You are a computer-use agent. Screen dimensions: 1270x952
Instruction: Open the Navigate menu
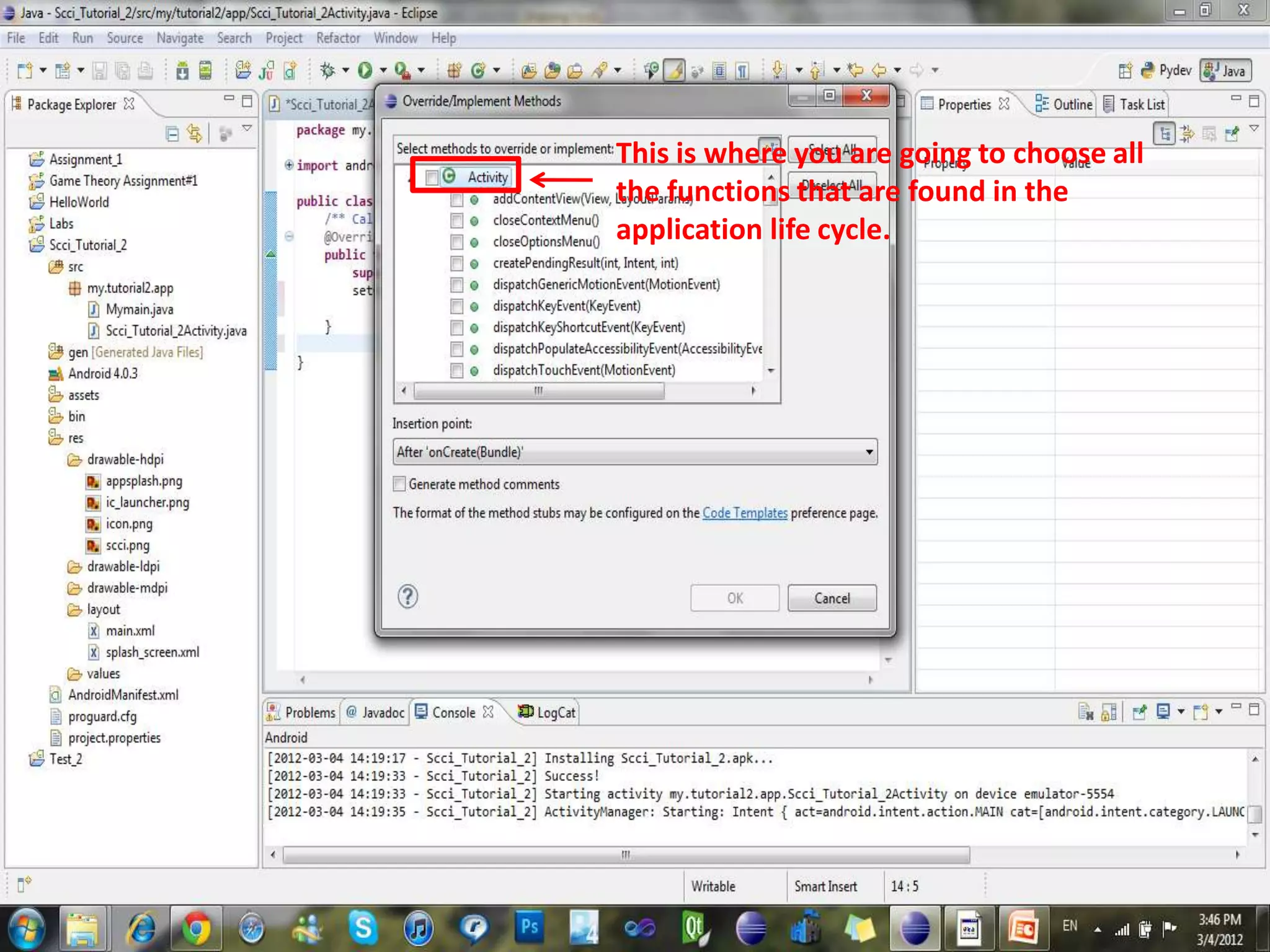(x=180, y=38)
